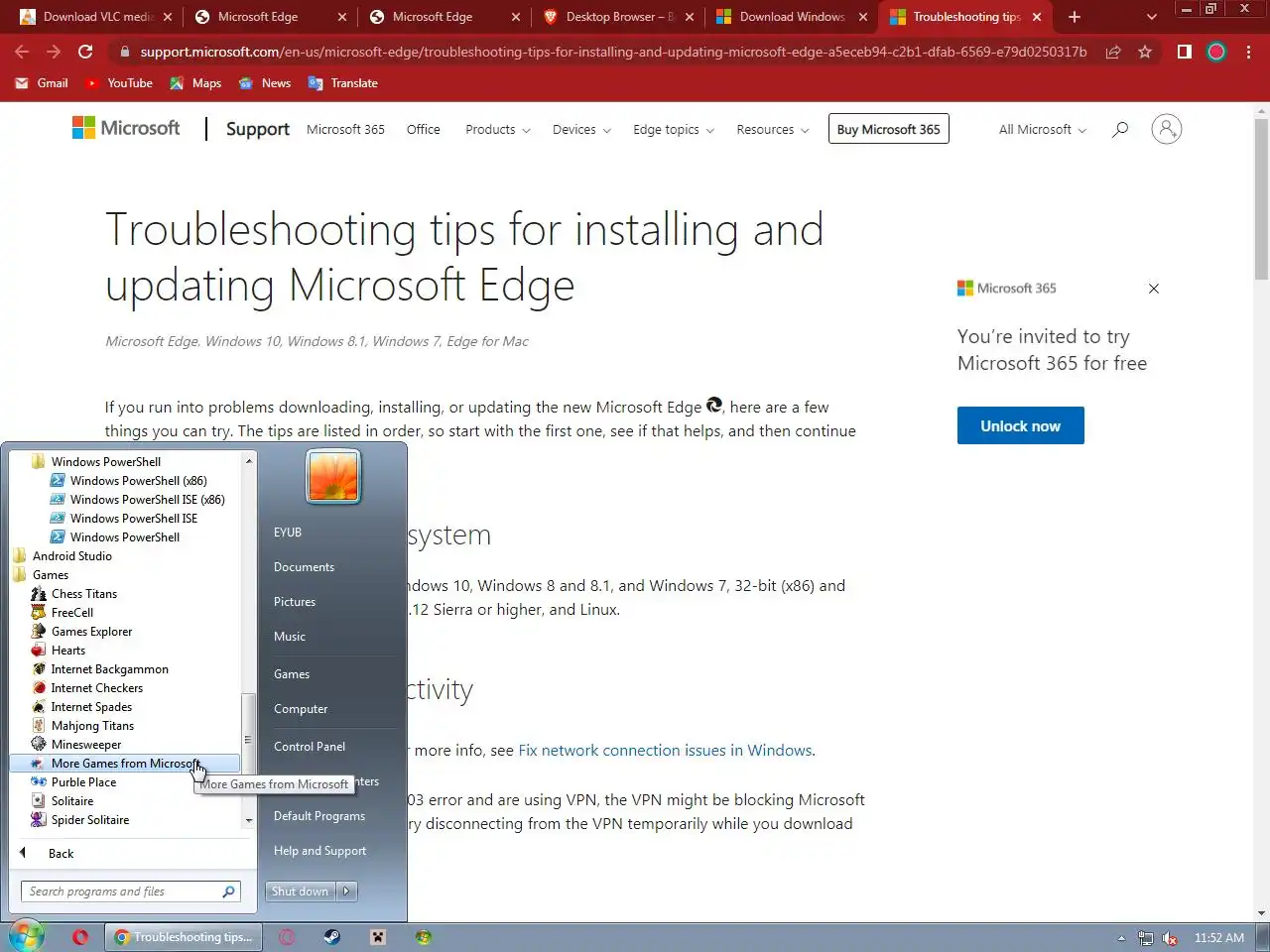
Task: Launch Spider Solitaire
Action: (89, 820)
